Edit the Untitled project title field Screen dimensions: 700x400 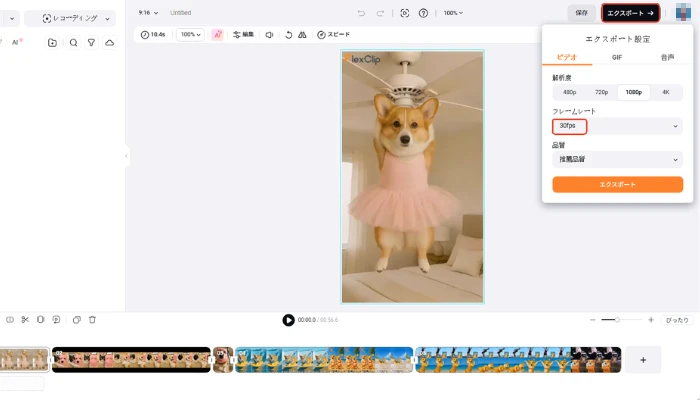pos(181,13)
